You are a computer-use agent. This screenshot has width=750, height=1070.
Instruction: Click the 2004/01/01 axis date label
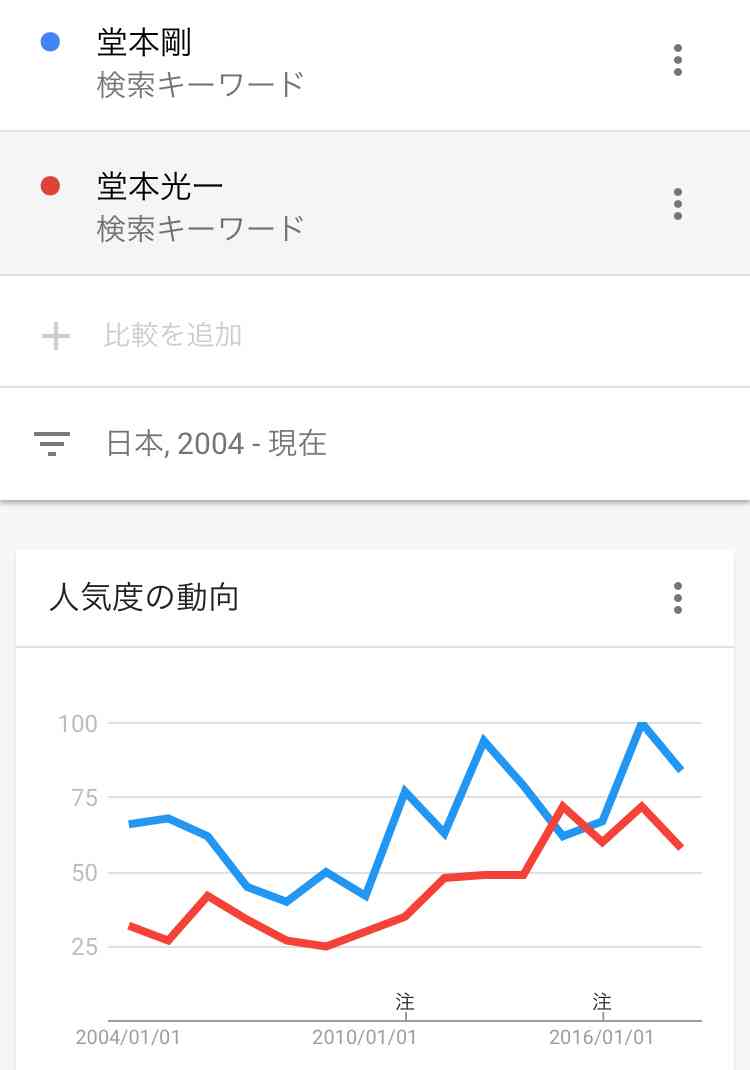coord(128,1037)
